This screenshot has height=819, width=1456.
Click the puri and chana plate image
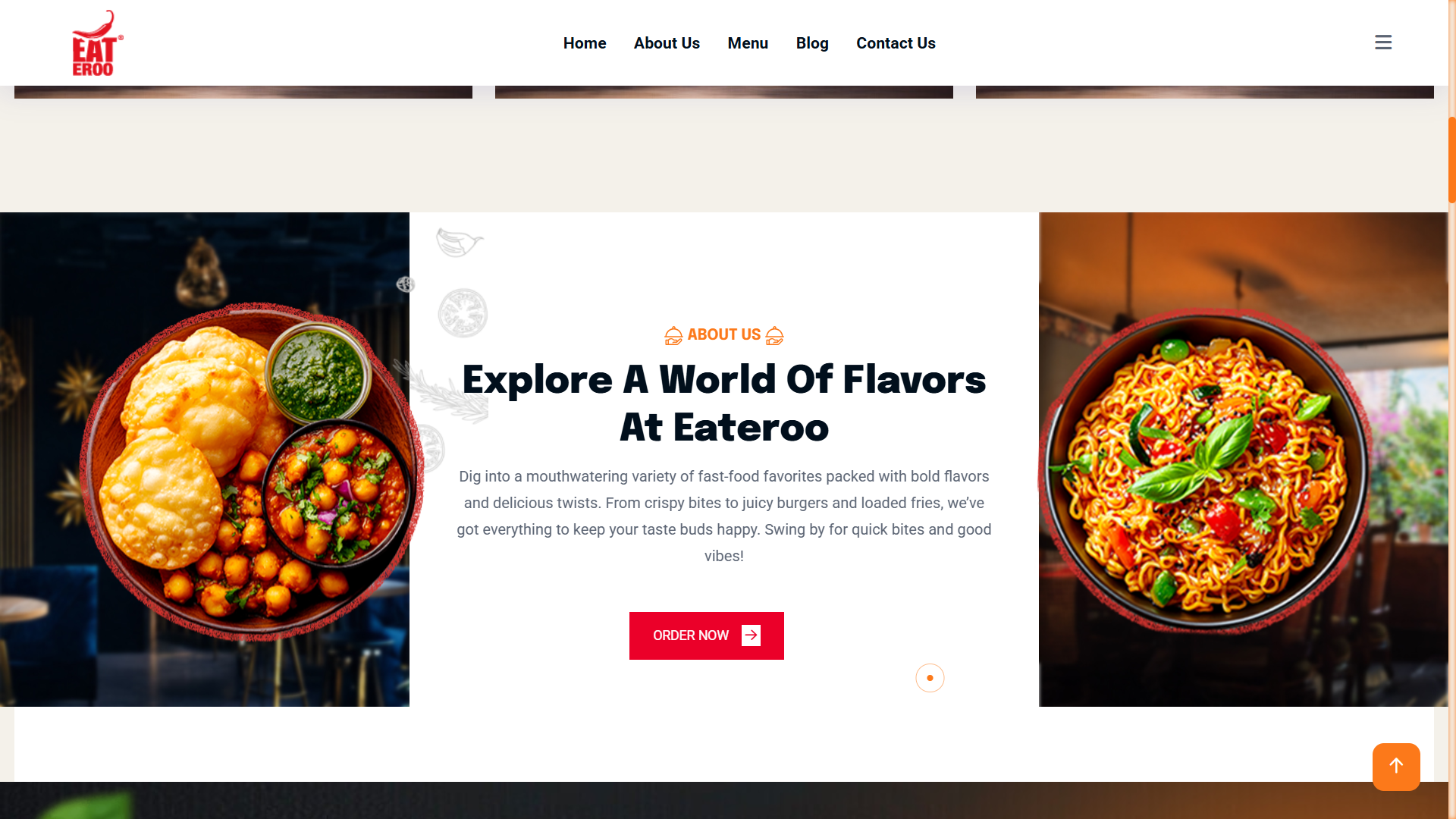coord(250,472)
